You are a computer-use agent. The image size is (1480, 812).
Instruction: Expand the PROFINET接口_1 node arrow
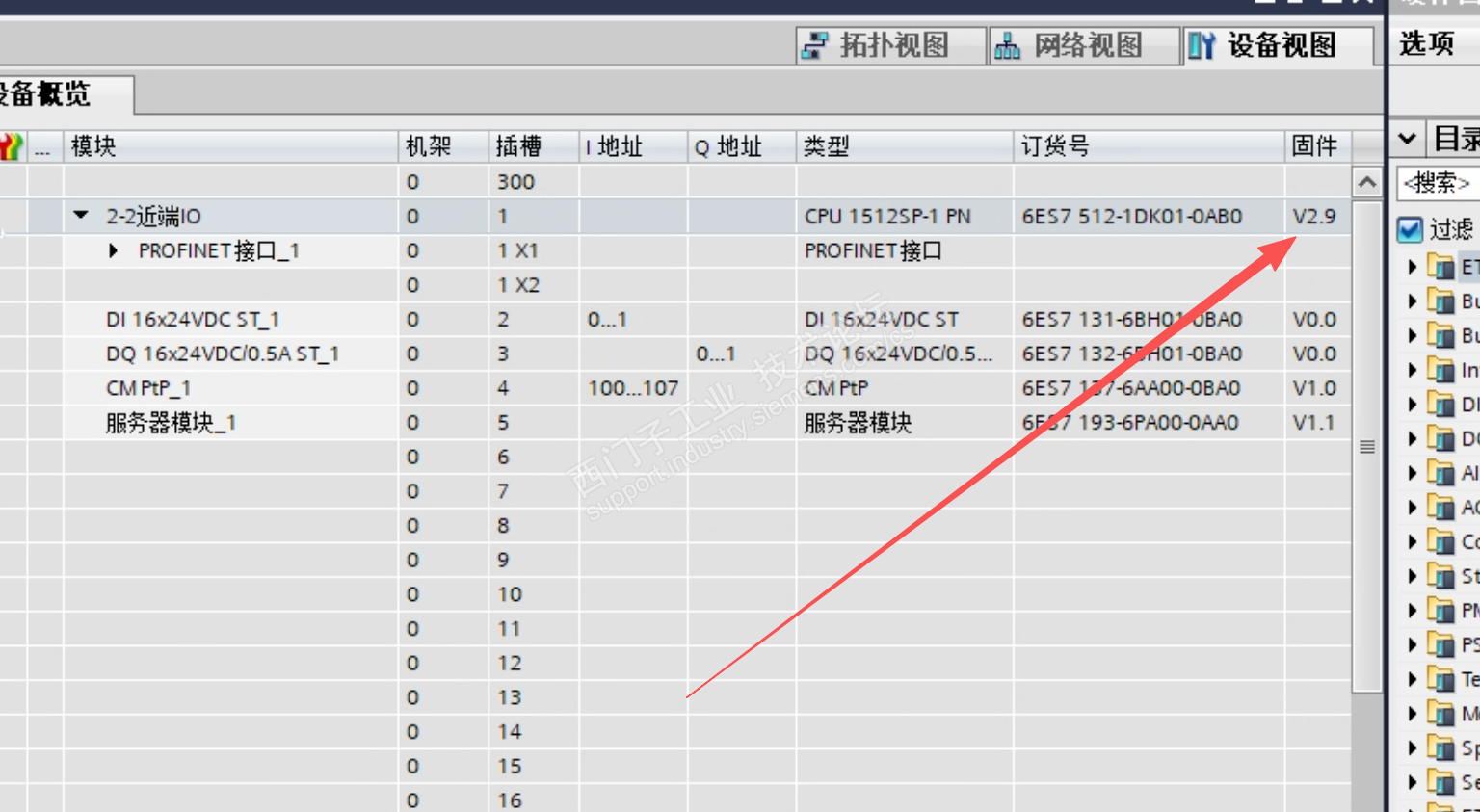[x=113, y=250]
